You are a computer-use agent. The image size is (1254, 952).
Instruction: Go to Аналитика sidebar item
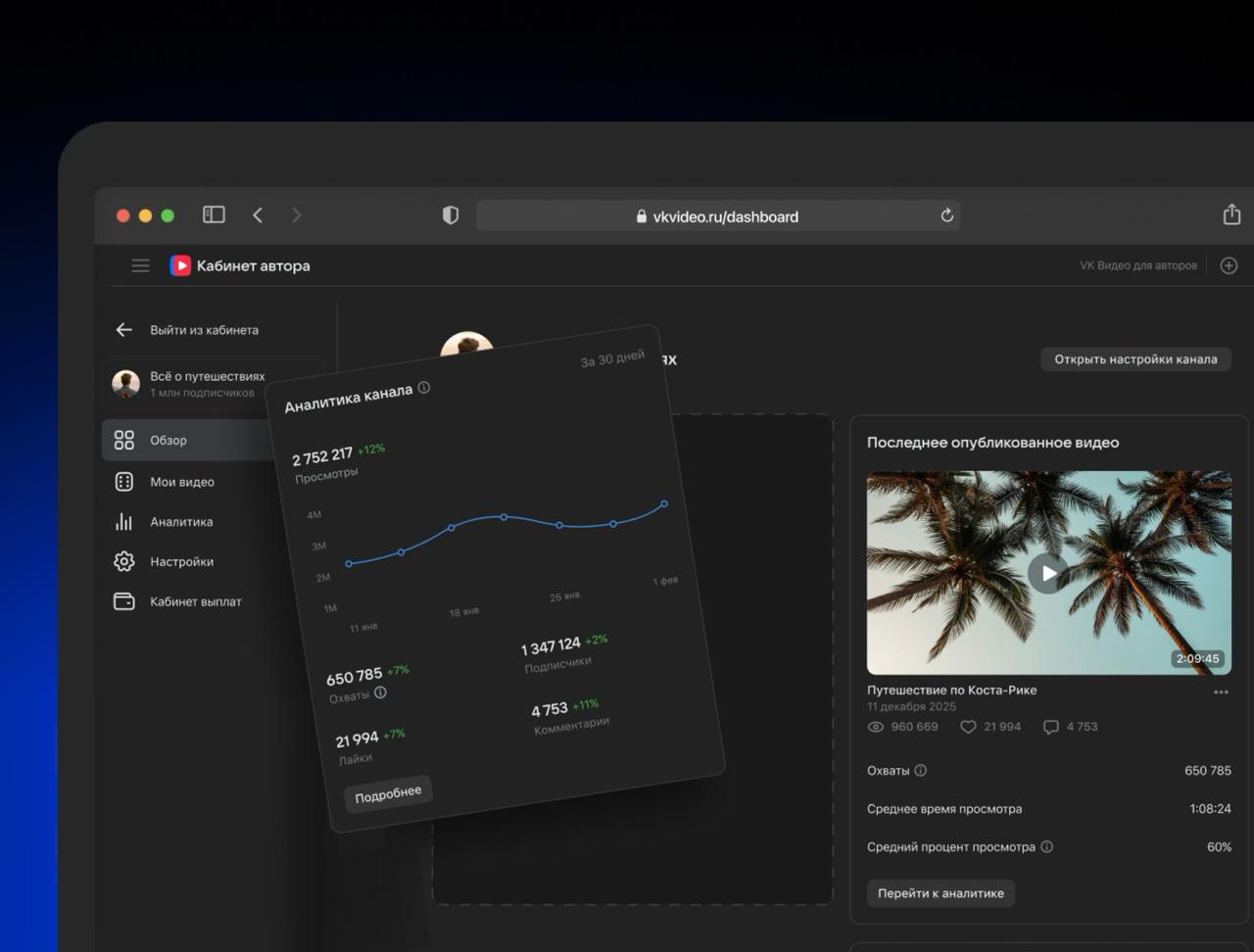(181, 522)
